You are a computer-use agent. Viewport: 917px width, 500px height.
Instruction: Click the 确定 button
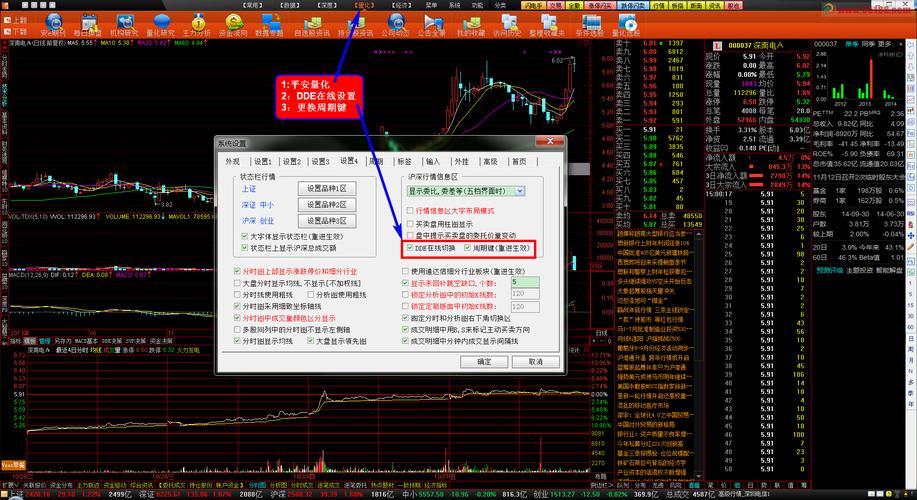484,361
